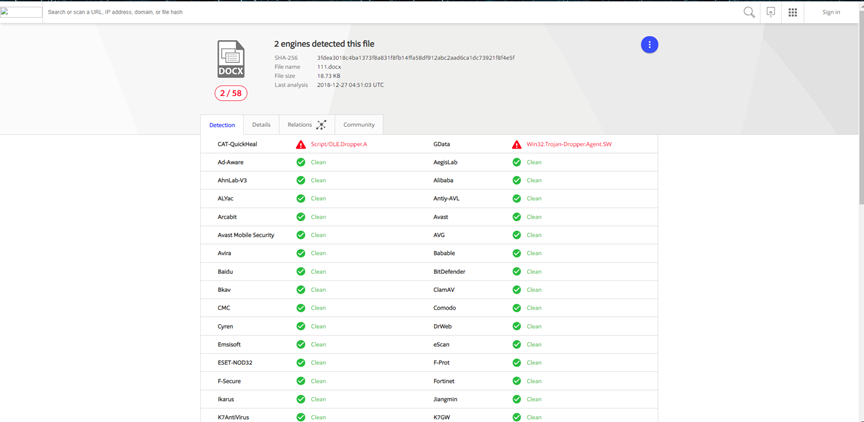Click the upload file icon
This screenshot has height=422, width=864.
771,12
